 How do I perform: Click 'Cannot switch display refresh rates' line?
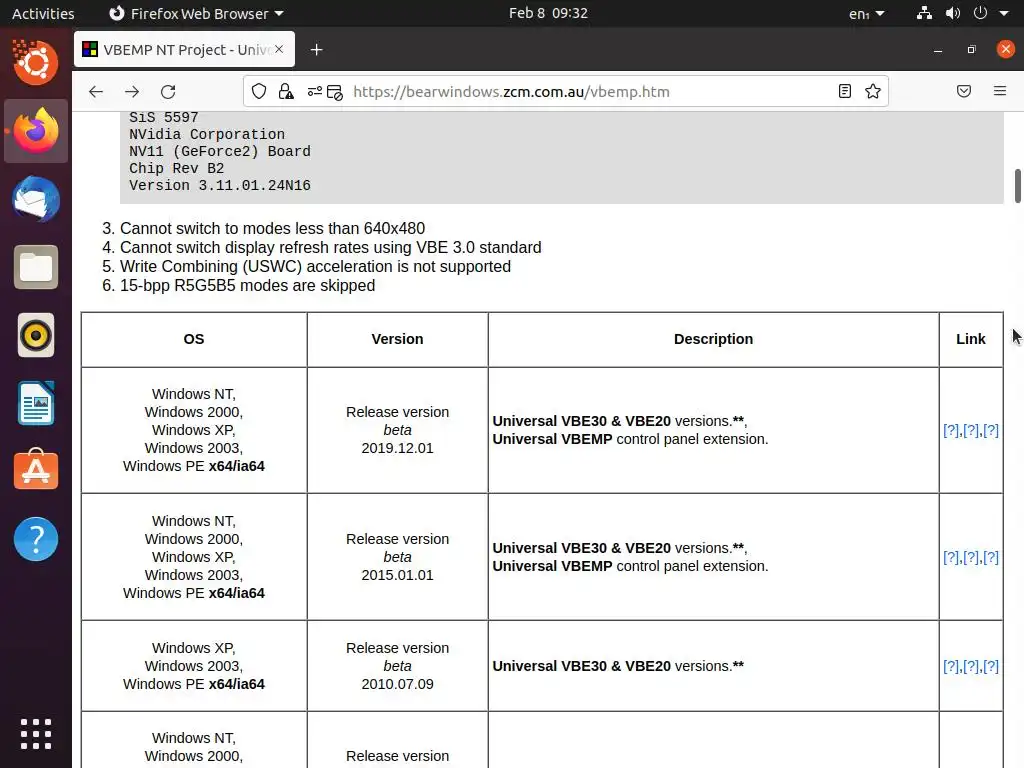(x=330, y=248)
